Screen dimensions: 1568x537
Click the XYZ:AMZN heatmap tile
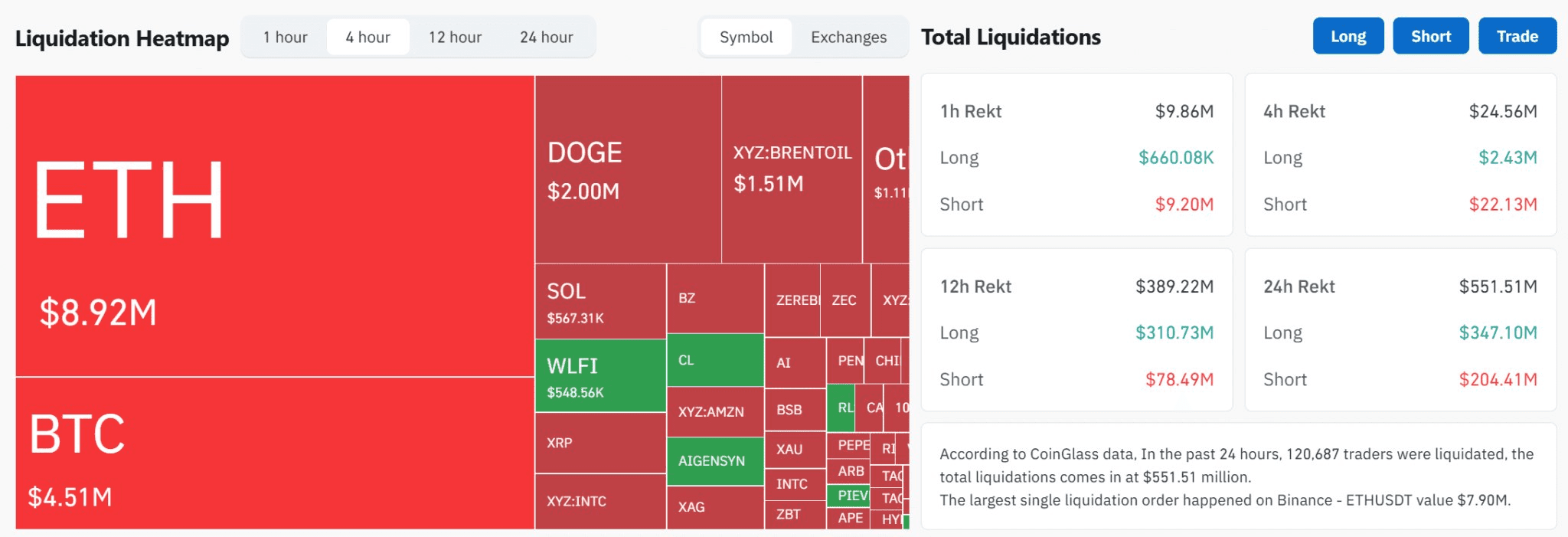click(715, 411)
